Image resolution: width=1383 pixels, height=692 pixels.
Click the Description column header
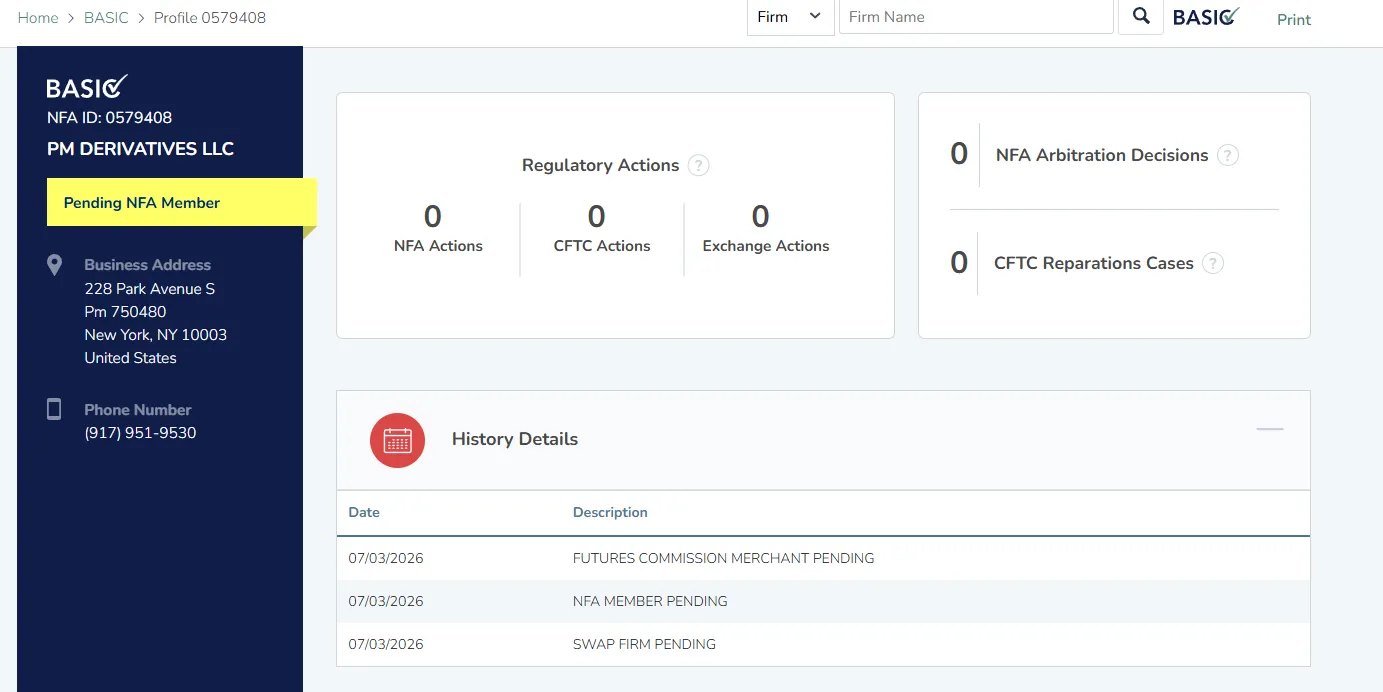point(610,512)
